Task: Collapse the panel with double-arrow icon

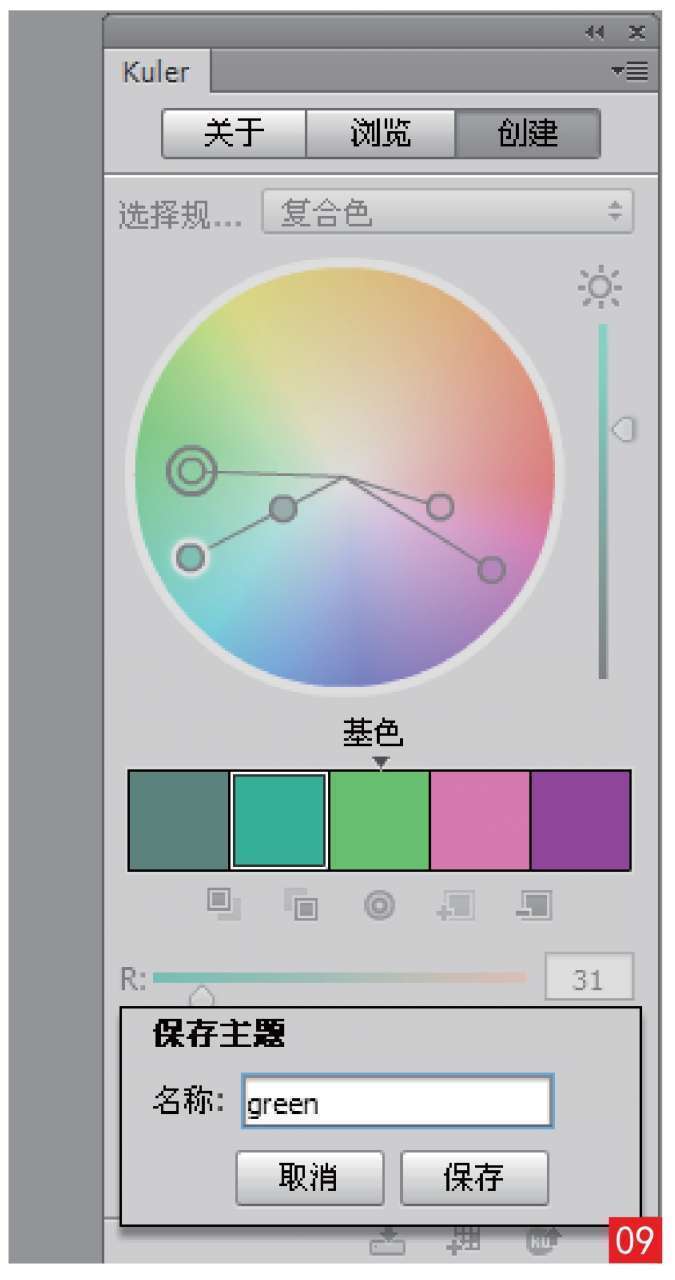Action: coord(595,33)
